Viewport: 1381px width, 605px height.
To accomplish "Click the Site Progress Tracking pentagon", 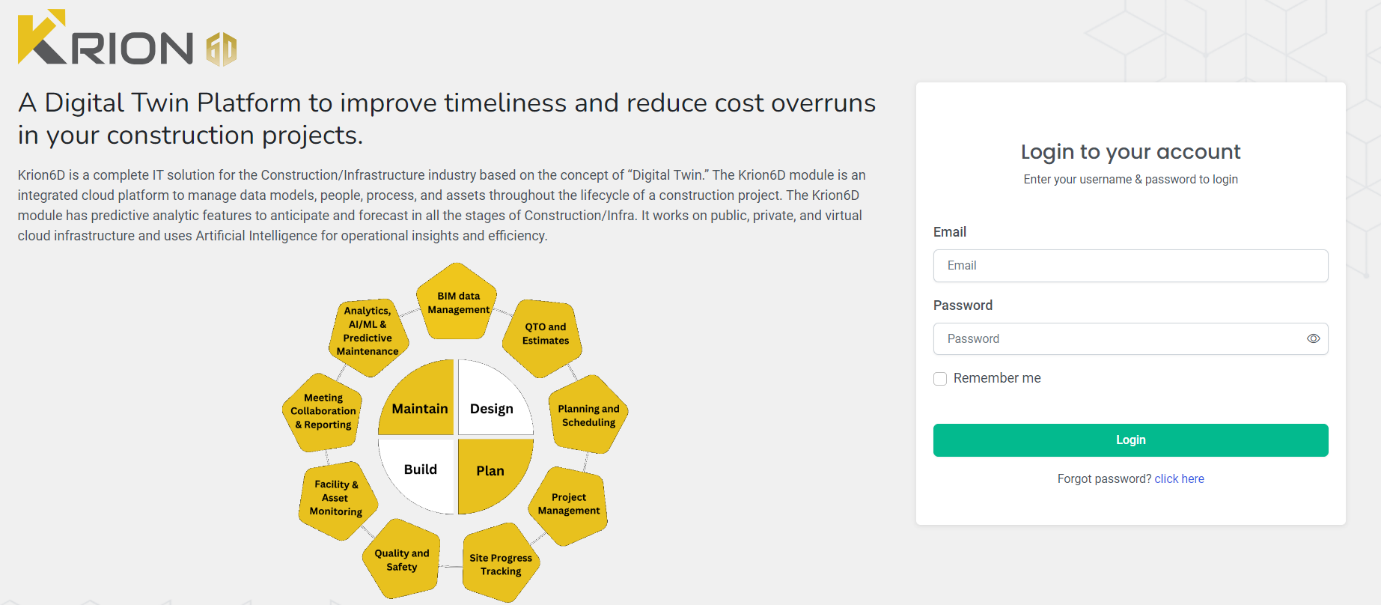I will coord(501,564).
